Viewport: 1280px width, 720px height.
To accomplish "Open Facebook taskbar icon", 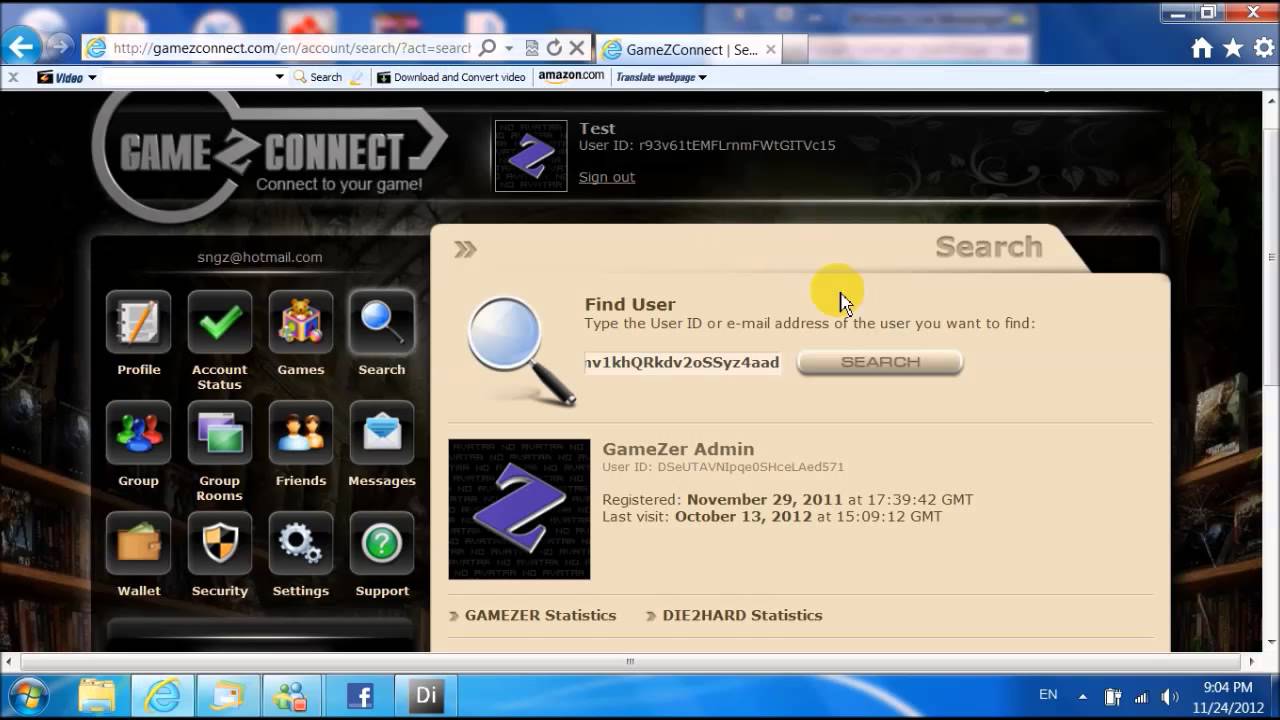I will tap(359, 695).
